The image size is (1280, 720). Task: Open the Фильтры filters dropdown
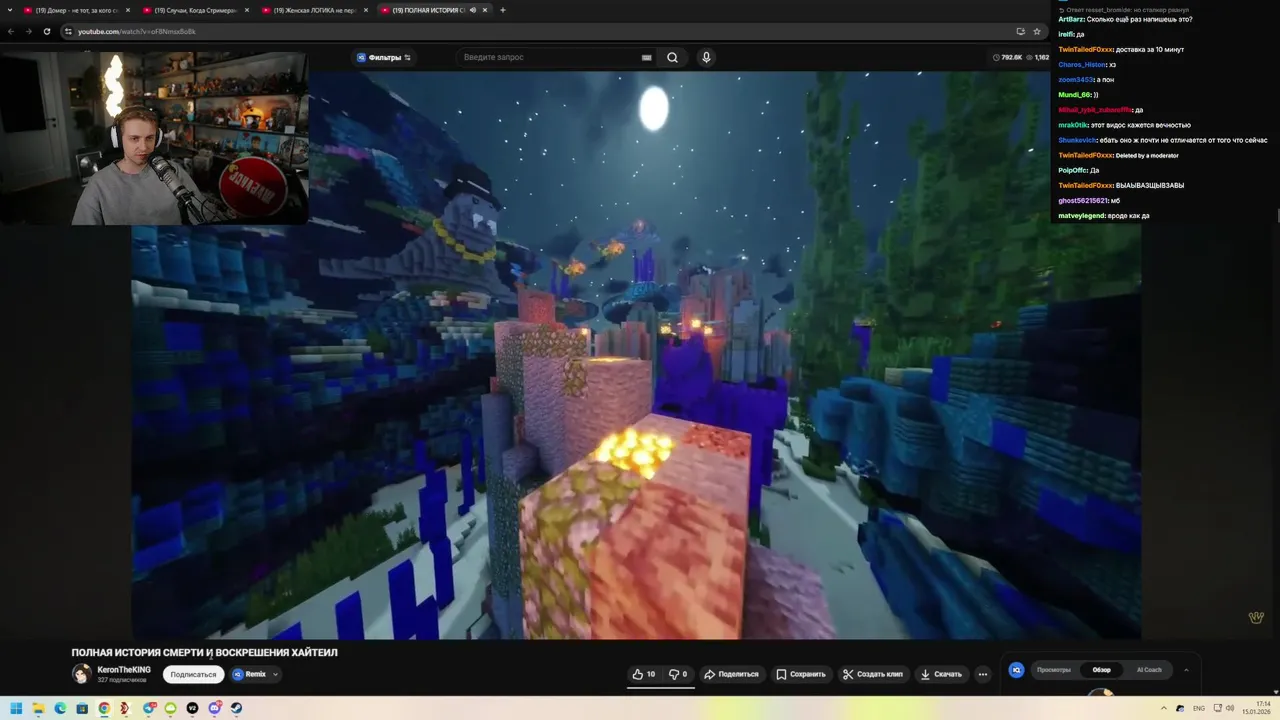tap(384, 57)
